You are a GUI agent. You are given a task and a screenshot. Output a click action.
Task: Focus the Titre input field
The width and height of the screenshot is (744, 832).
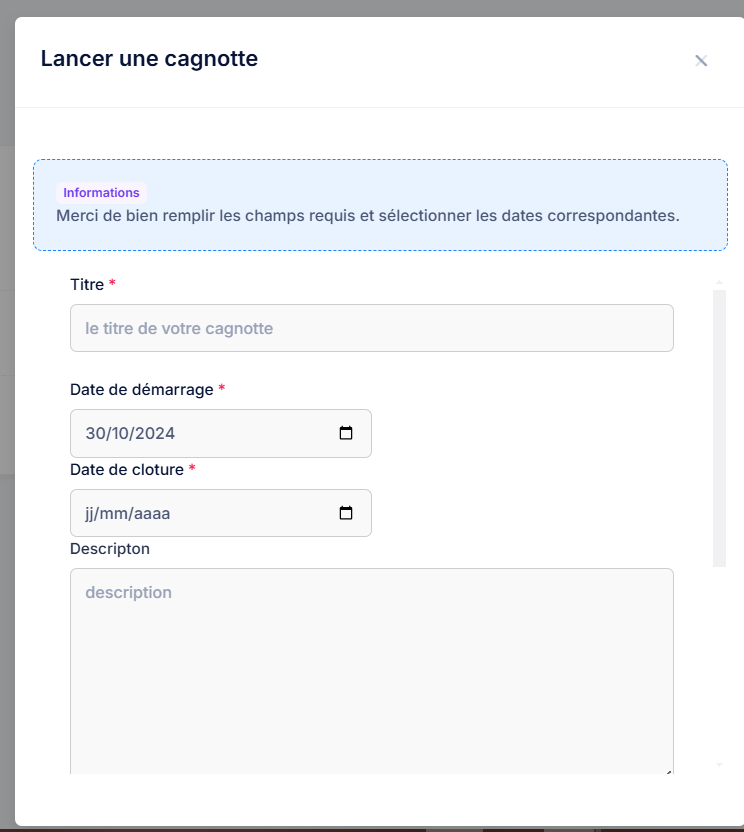[x=372, y=328]
